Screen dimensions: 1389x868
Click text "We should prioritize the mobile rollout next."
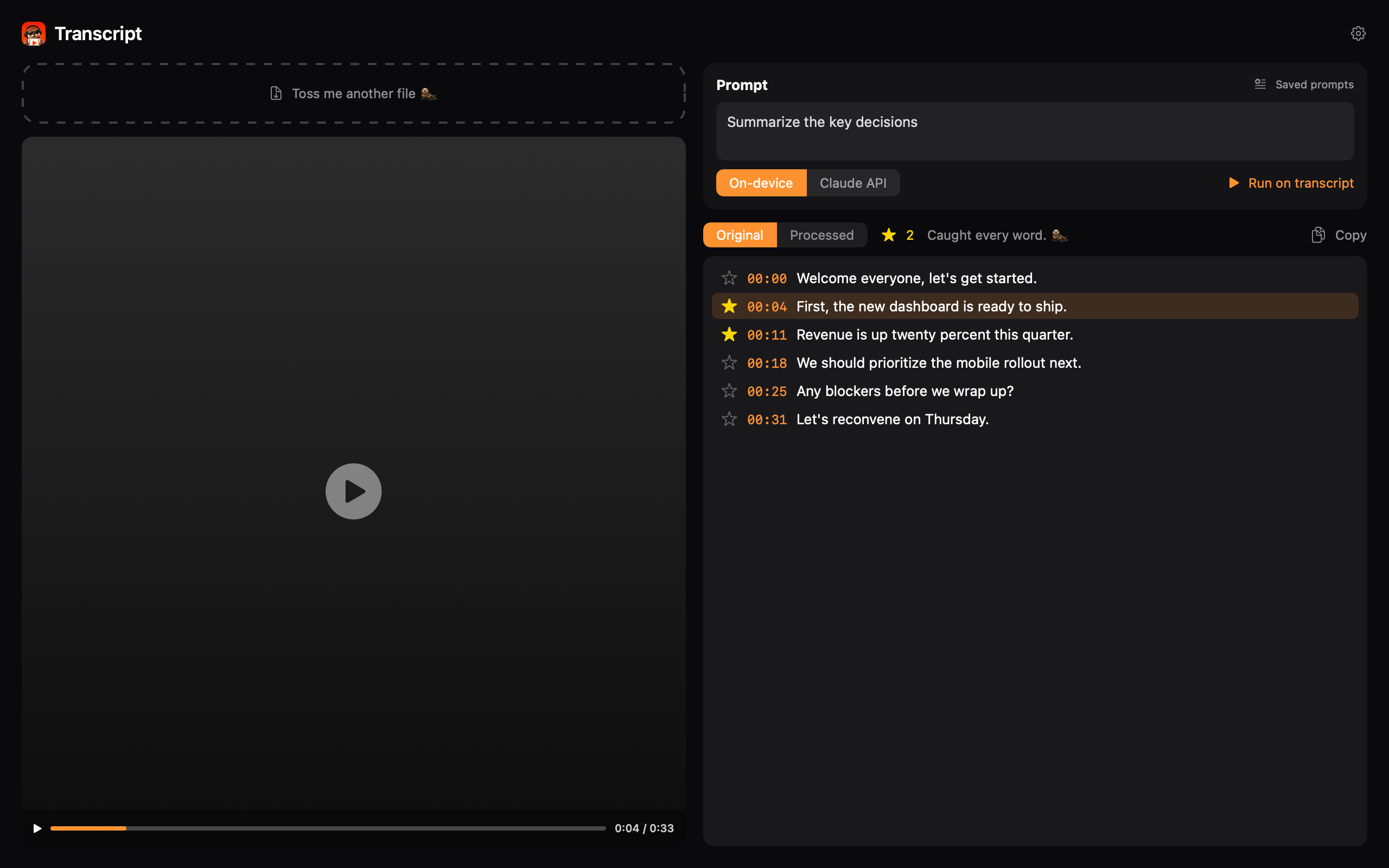point(939,362)
